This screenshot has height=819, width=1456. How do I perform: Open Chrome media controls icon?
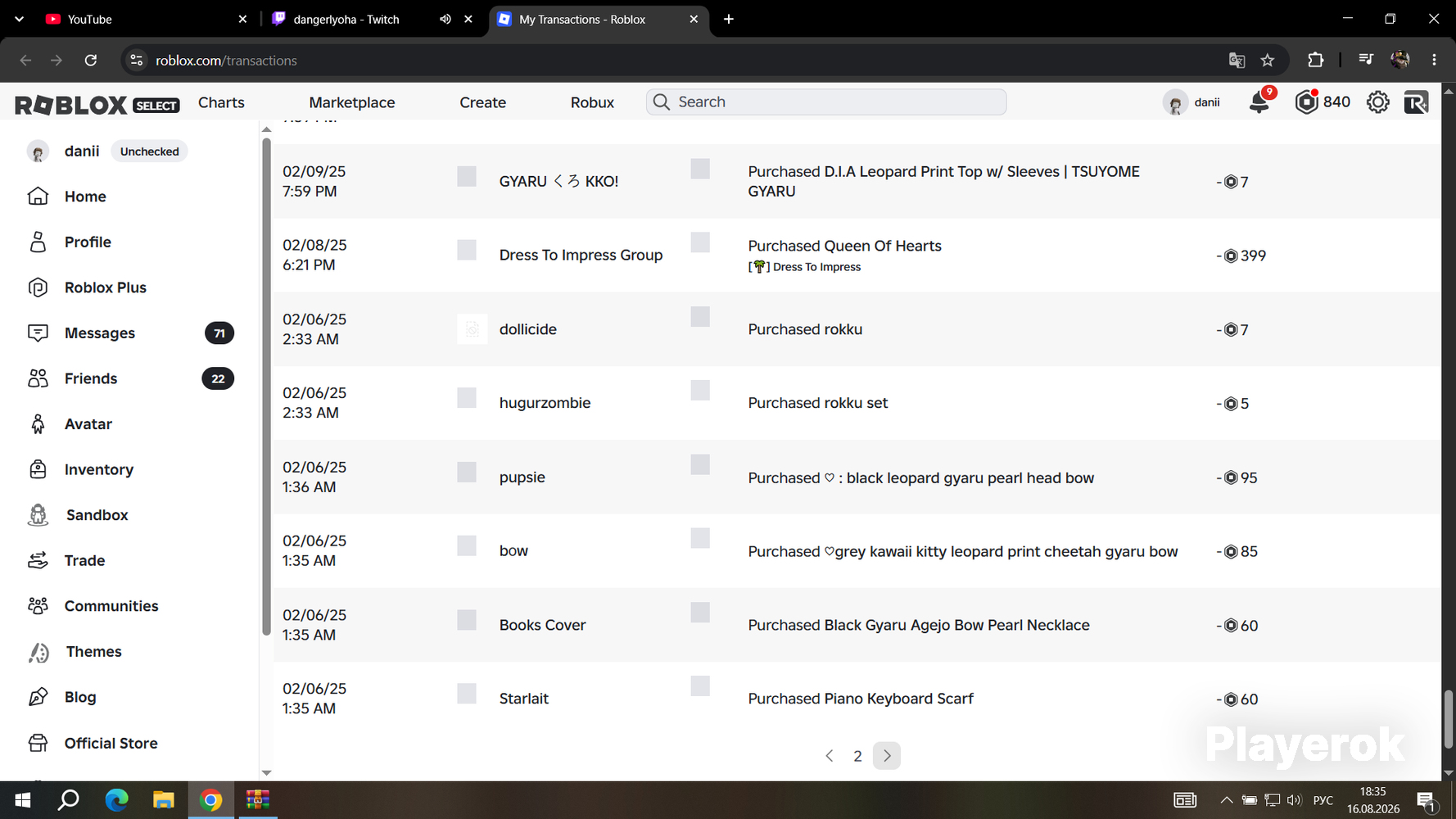pos(1366,60)
